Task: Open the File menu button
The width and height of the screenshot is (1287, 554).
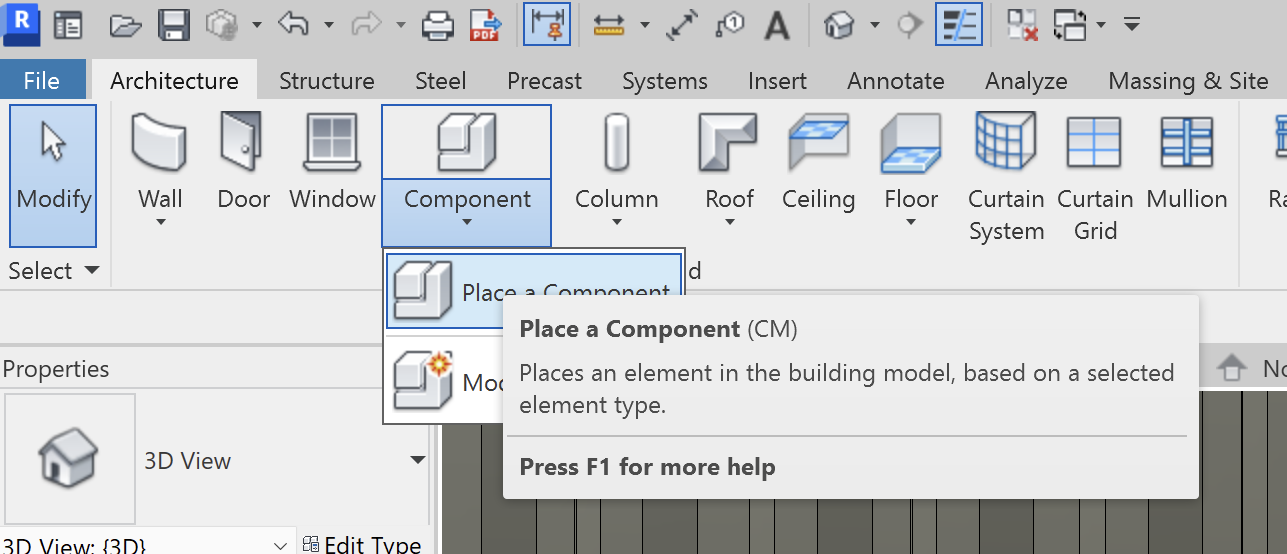Action: 42,81
